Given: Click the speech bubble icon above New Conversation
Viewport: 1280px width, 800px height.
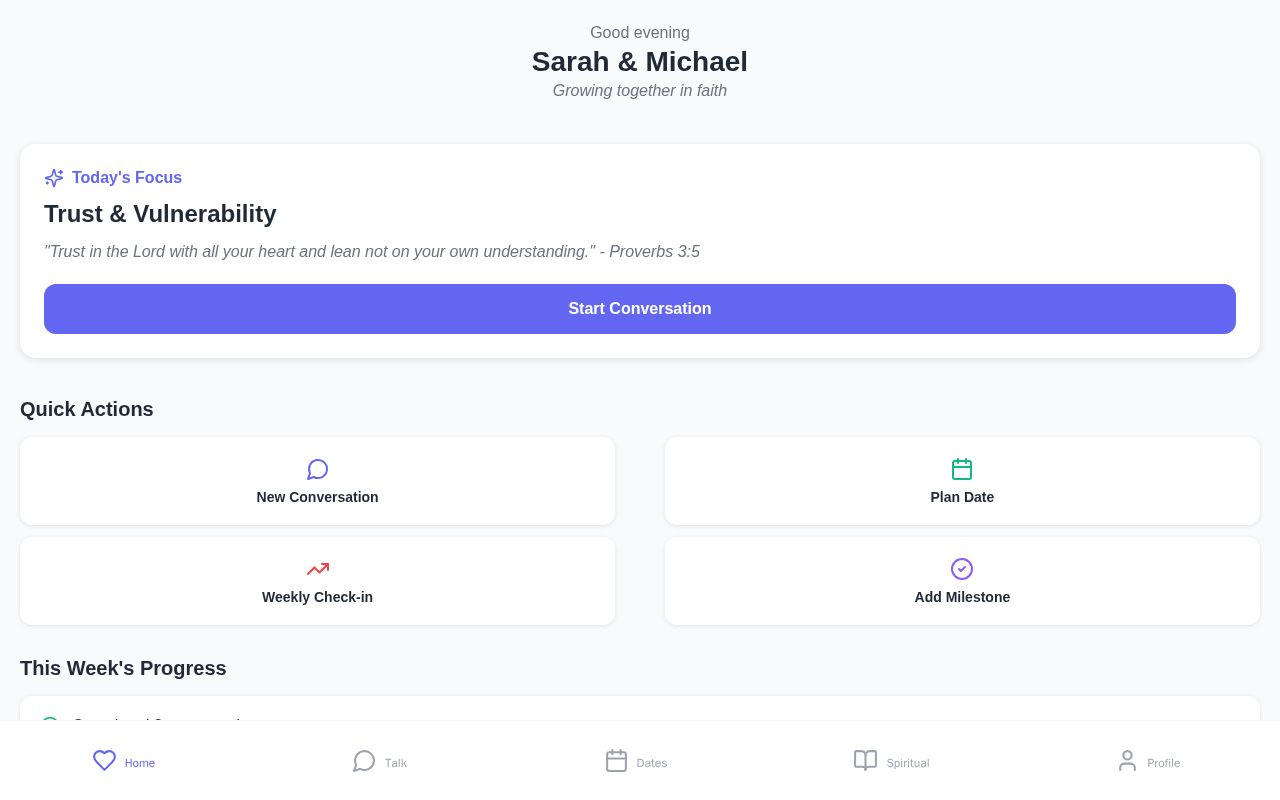Looking at the screenshot, I should (317, 469).
